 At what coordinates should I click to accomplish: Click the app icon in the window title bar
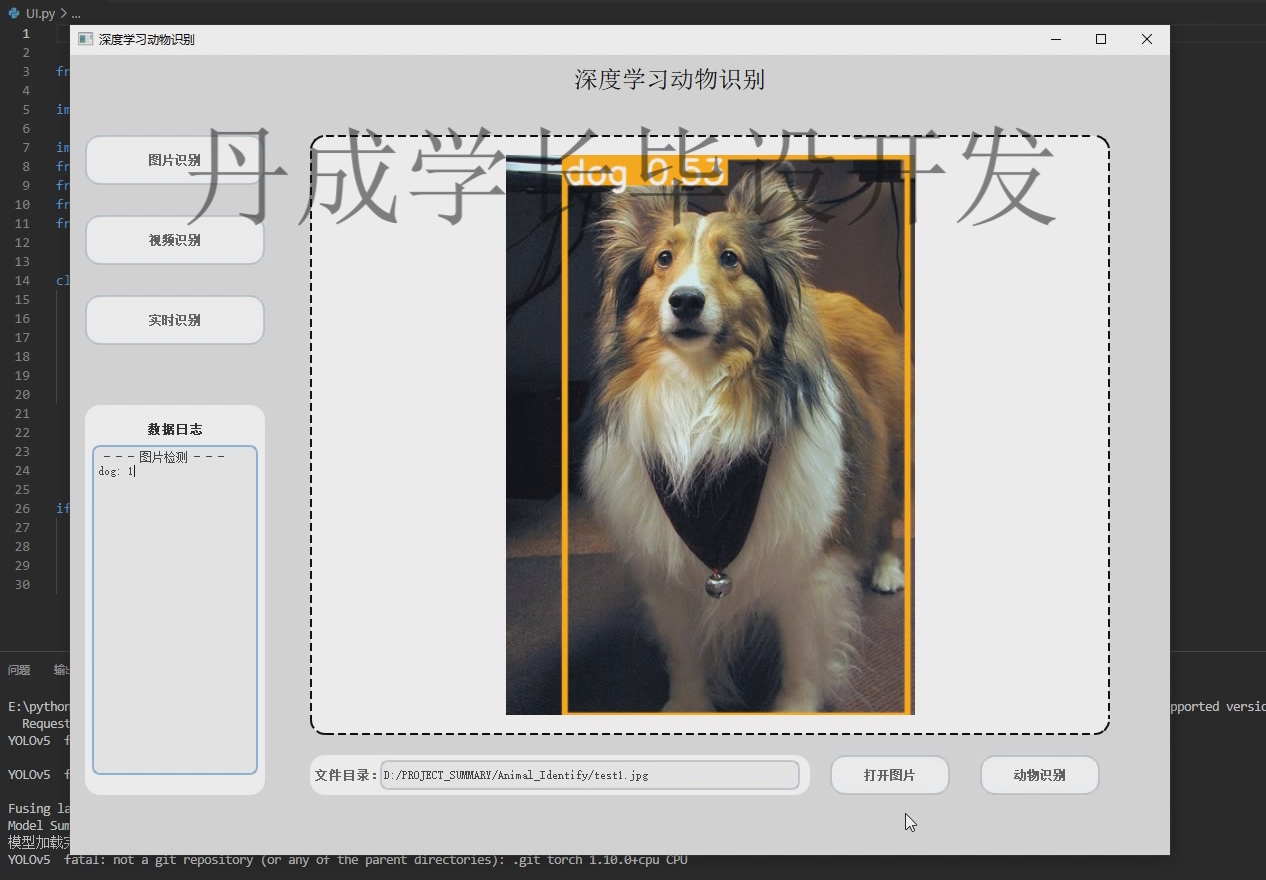(85, 38)
